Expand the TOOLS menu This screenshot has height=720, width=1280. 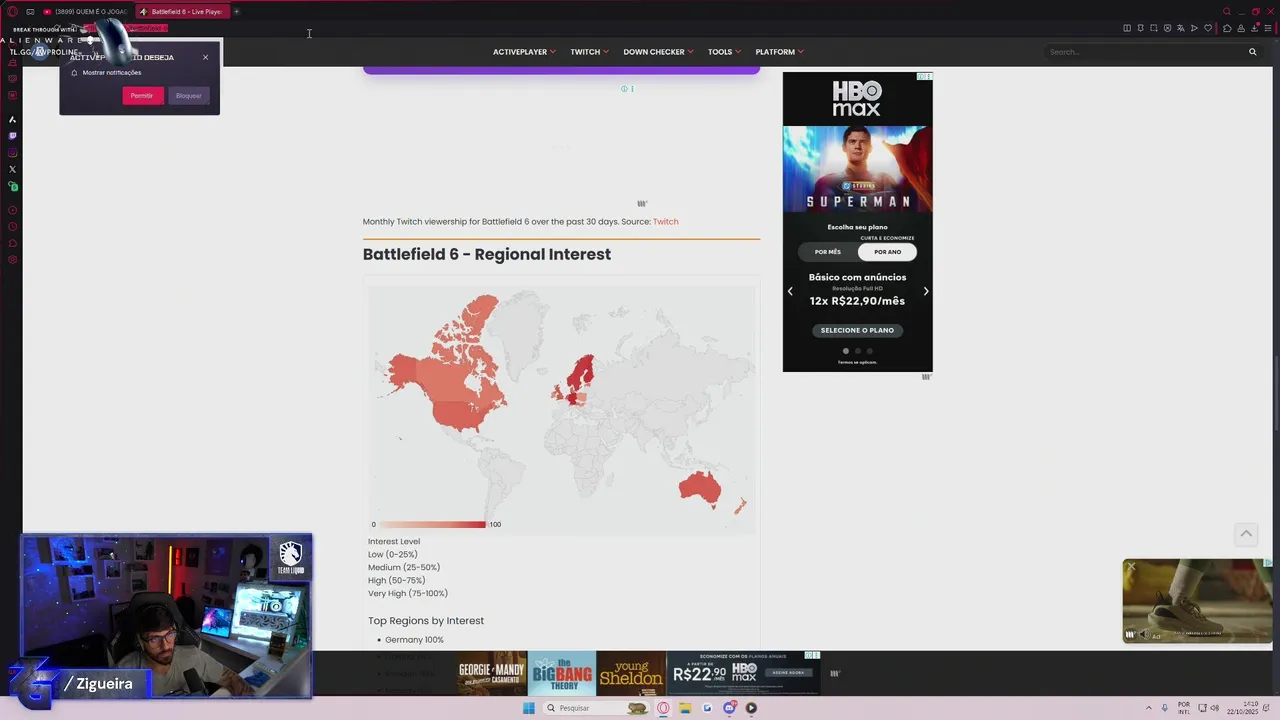click(724, 52)
